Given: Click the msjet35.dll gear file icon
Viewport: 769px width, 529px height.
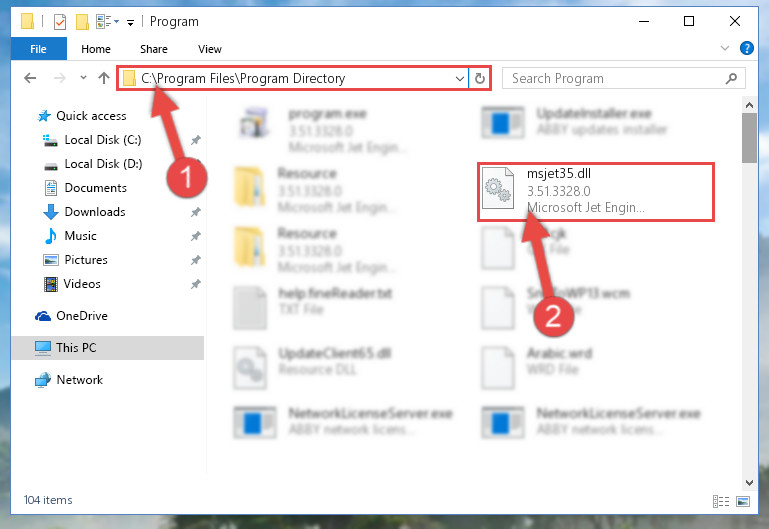Looking at the screenshot, I should coord(498,189).
